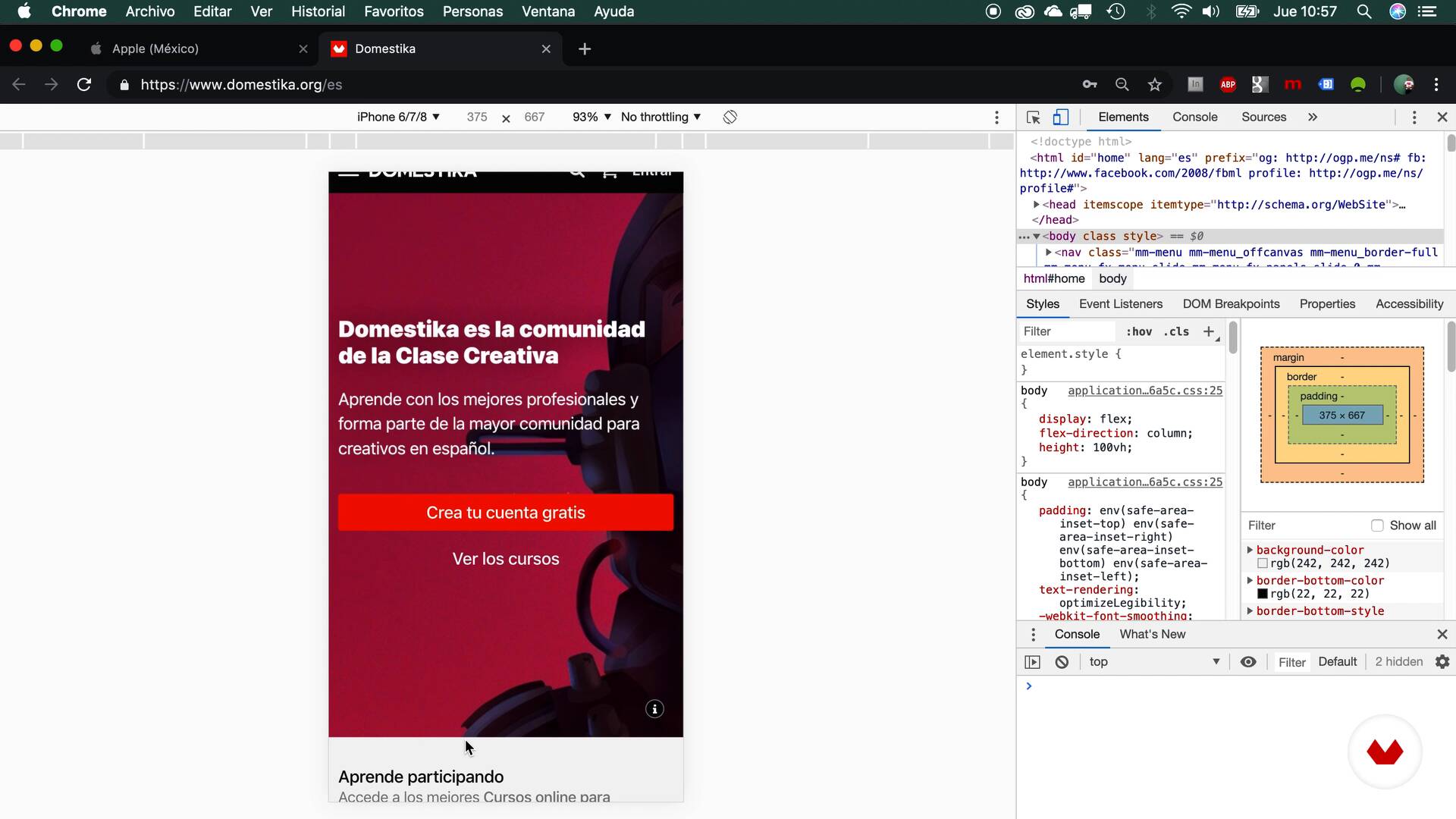Toggle the device toolbar icon
Screen dimensions: 1456x819
click(1061, 117)
